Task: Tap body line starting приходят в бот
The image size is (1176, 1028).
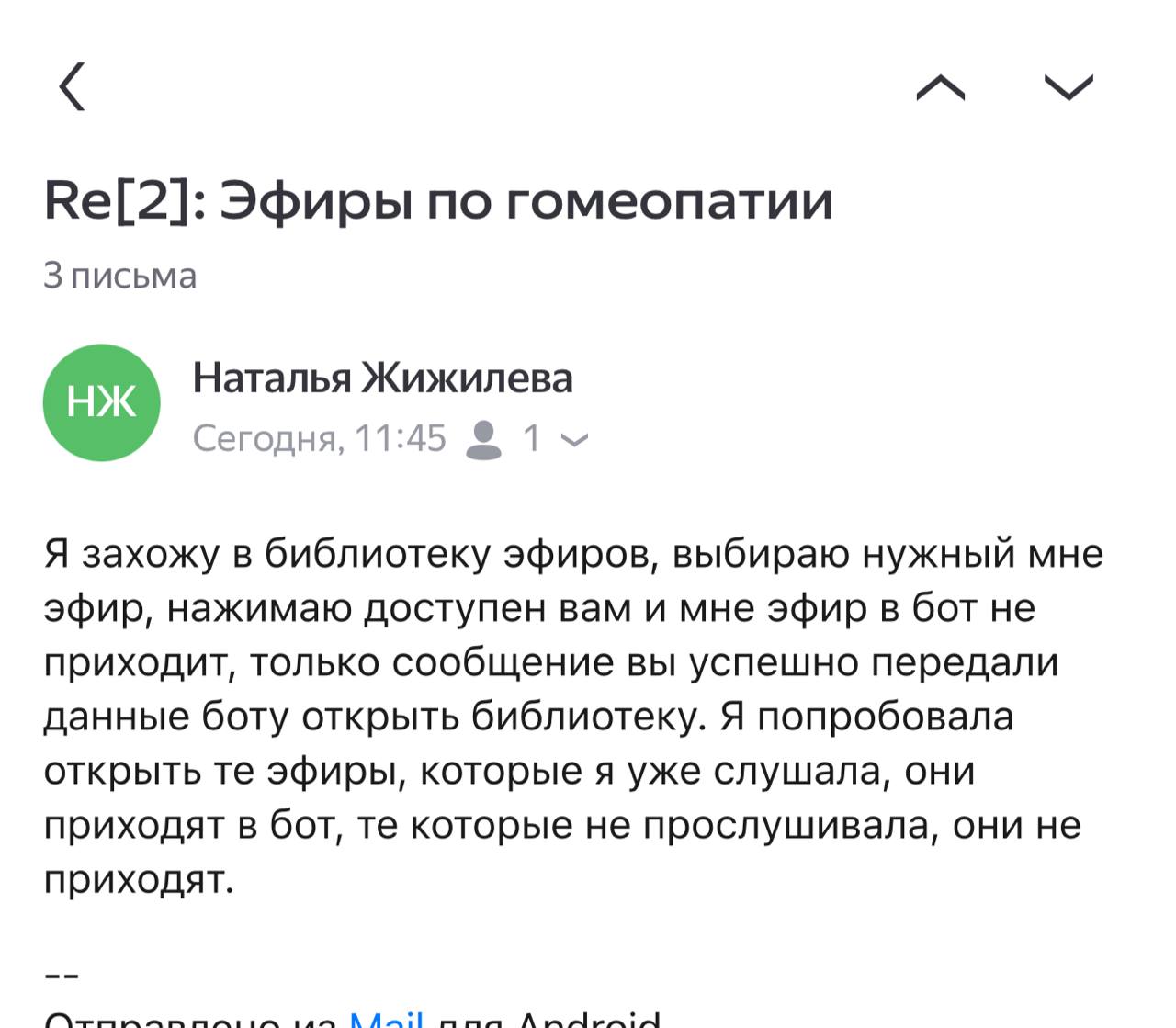Action: (x=562, y=825)
